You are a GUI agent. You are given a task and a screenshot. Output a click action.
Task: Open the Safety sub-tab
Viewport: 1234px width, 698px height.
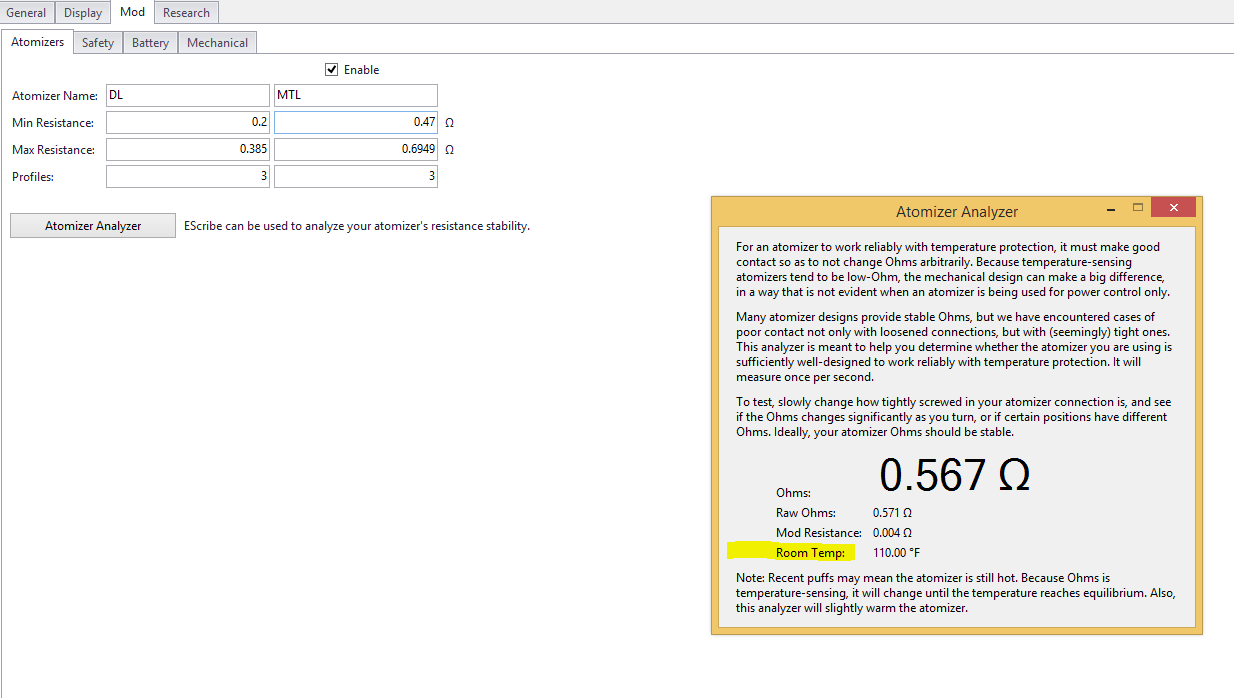pyautogui.click(x=98, y=43)
